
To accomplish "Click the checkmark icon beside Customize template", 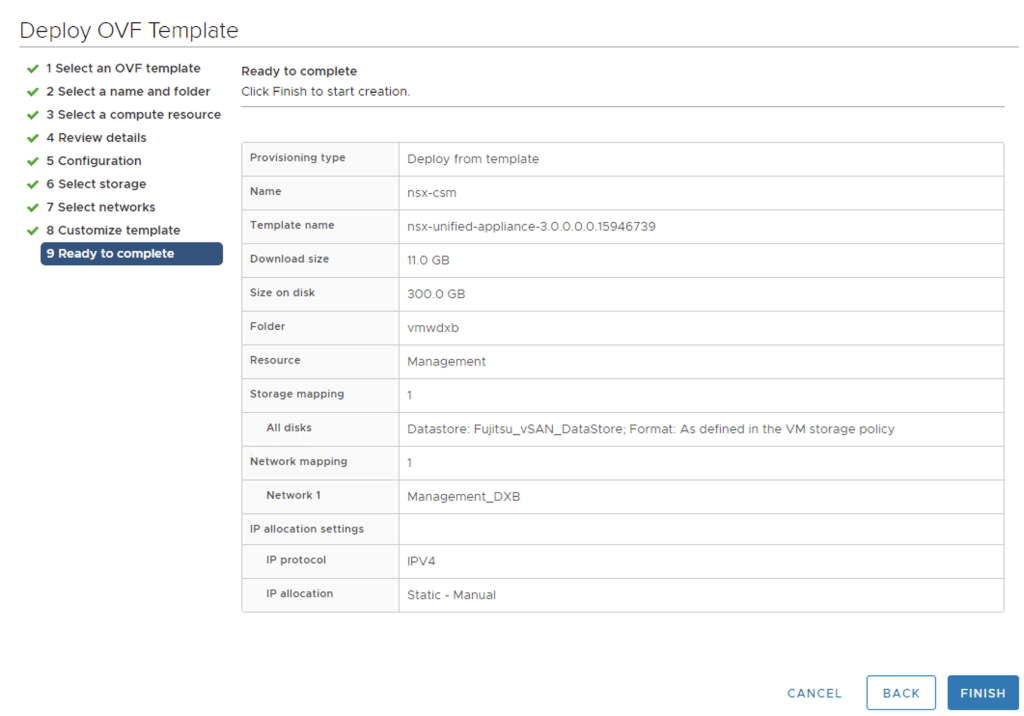I will click(x=33, y=231).
